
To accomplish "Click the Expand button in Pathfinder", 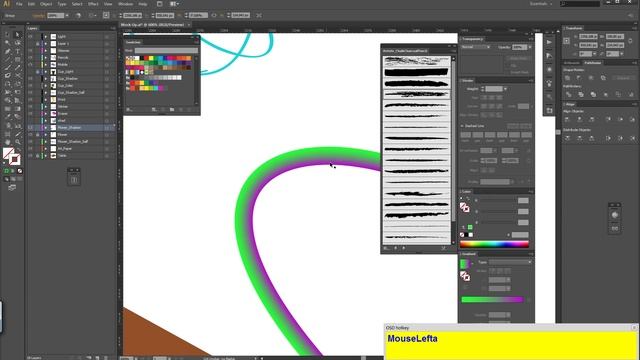I will pyautogui.click(x=623, y=78).
